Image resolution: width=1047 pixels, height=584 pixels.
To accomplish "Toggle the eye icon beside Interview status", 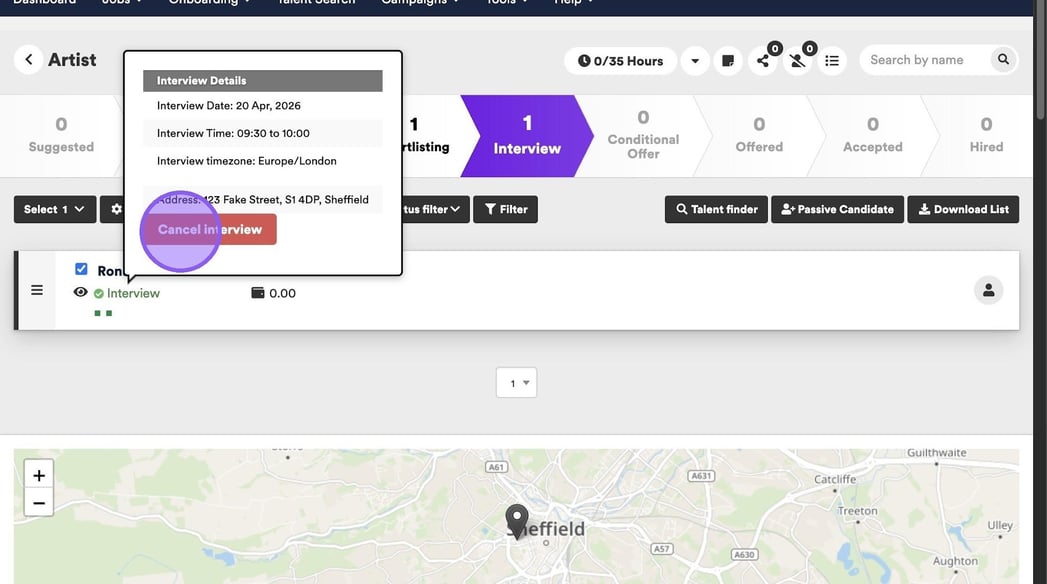I will 81,293.
